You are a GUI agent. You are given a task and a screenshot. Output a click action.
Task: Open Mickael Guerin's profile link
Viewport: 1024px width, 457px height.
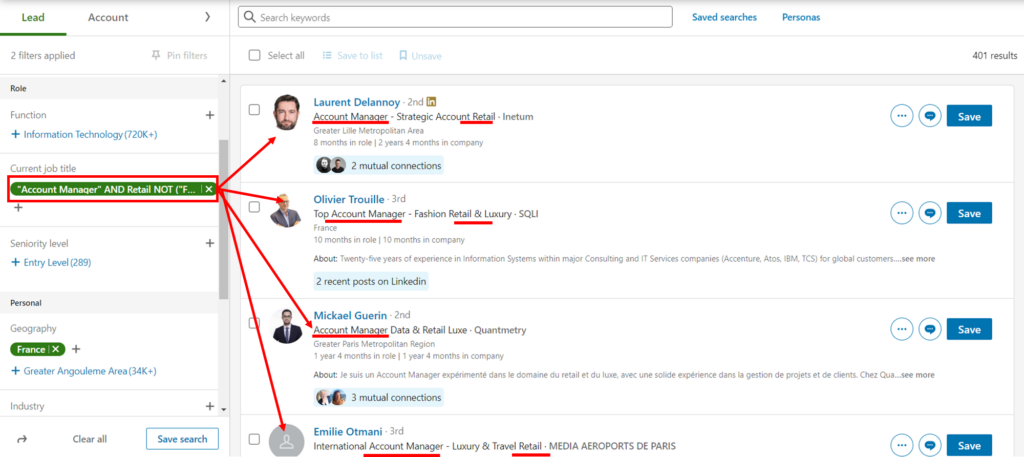pos(351,315)
